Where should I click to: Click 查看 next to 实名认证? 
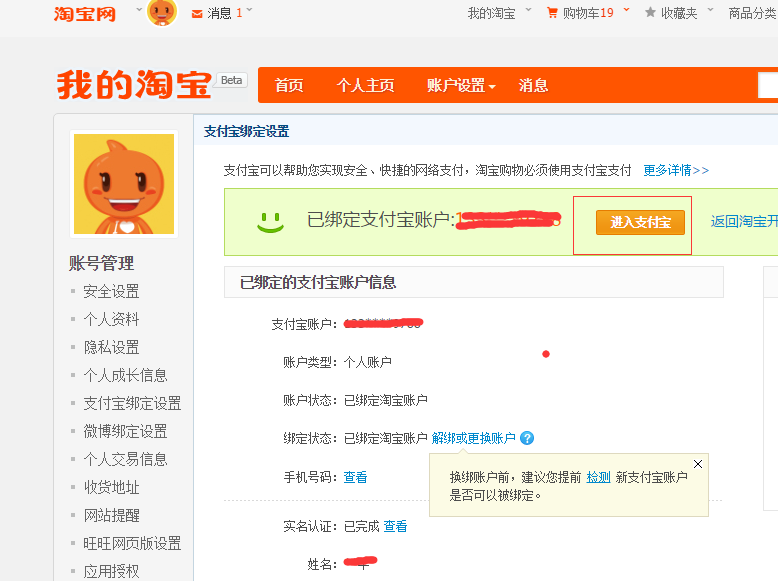395,526
